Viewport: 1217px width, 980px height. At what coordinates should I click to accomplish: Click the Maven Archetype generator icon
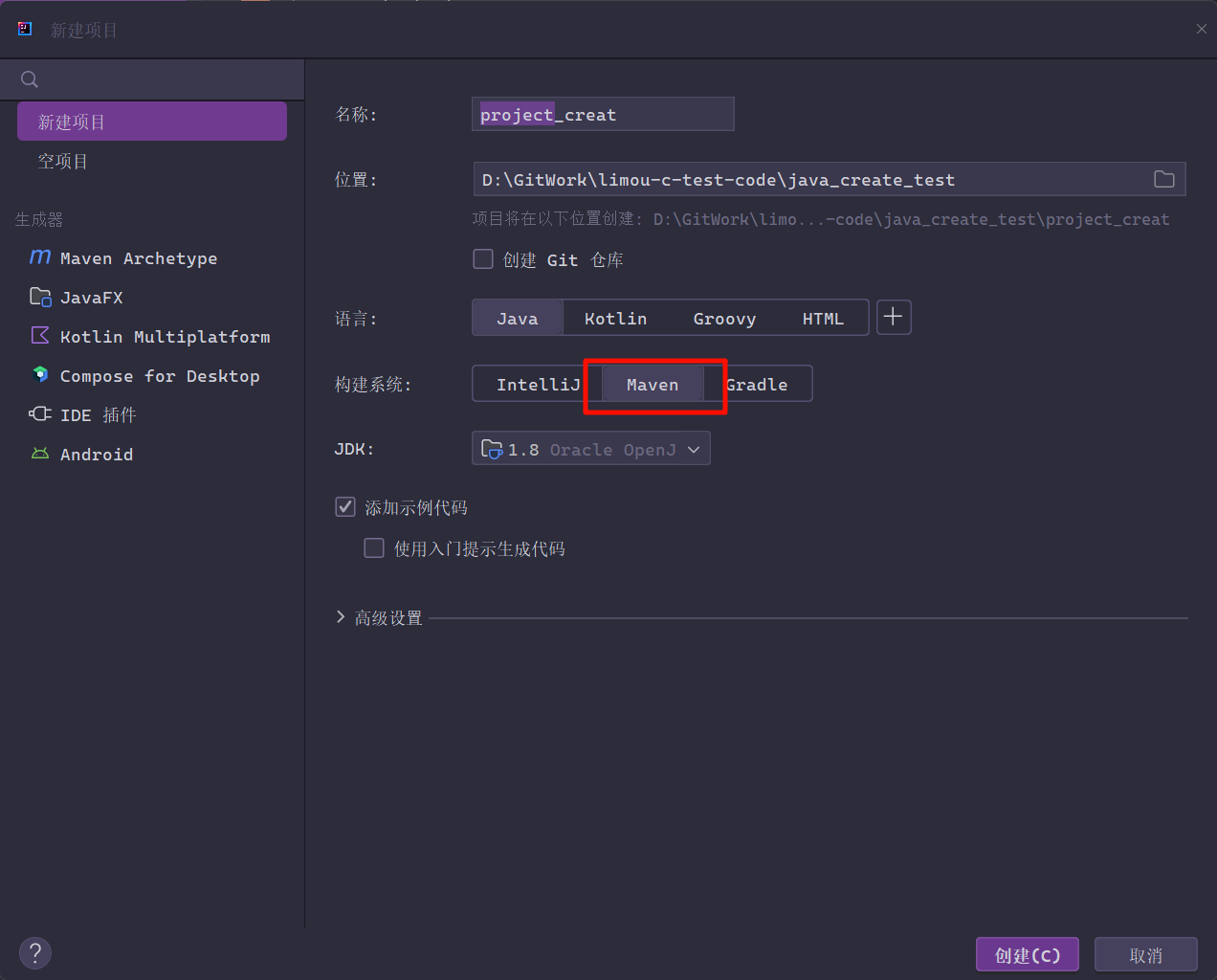(40, 257)
